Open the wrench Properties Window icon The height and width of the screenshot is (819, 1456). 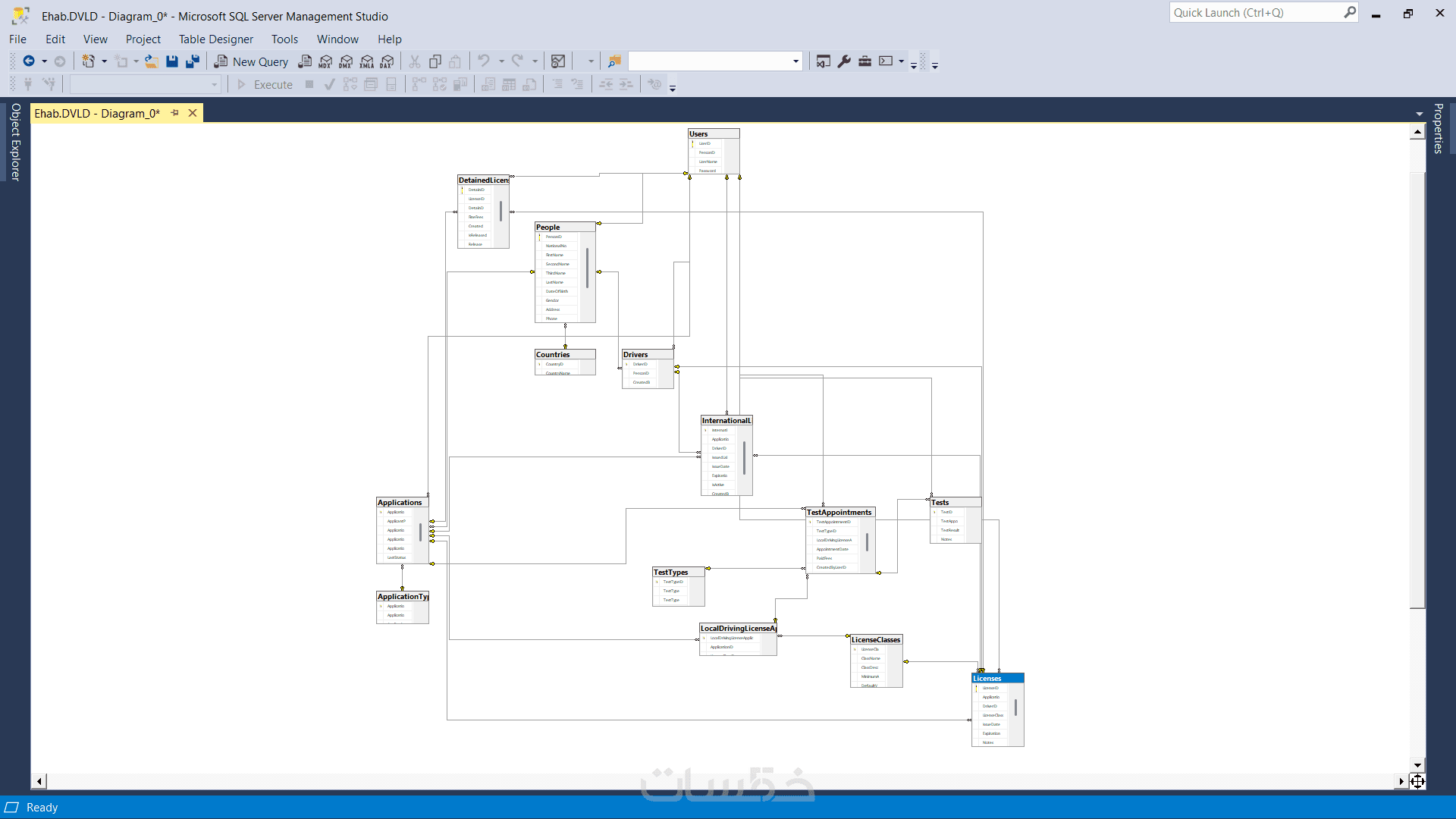(844, 61)
